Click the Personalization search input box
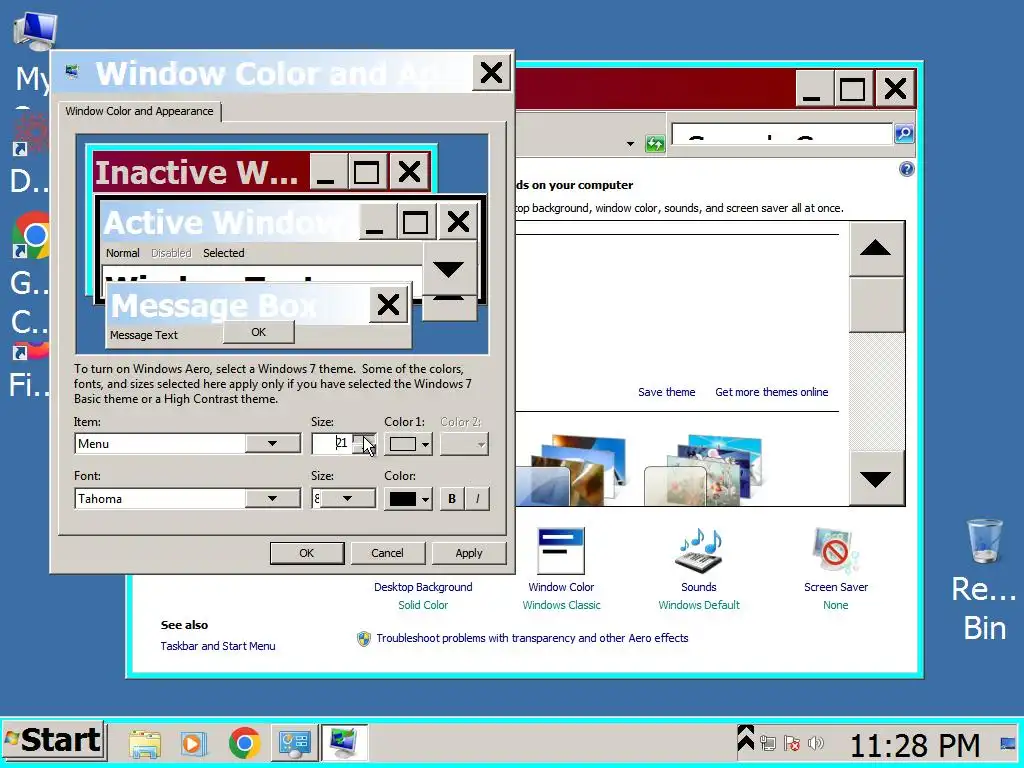1024x768 pixels. pos(782,134)
